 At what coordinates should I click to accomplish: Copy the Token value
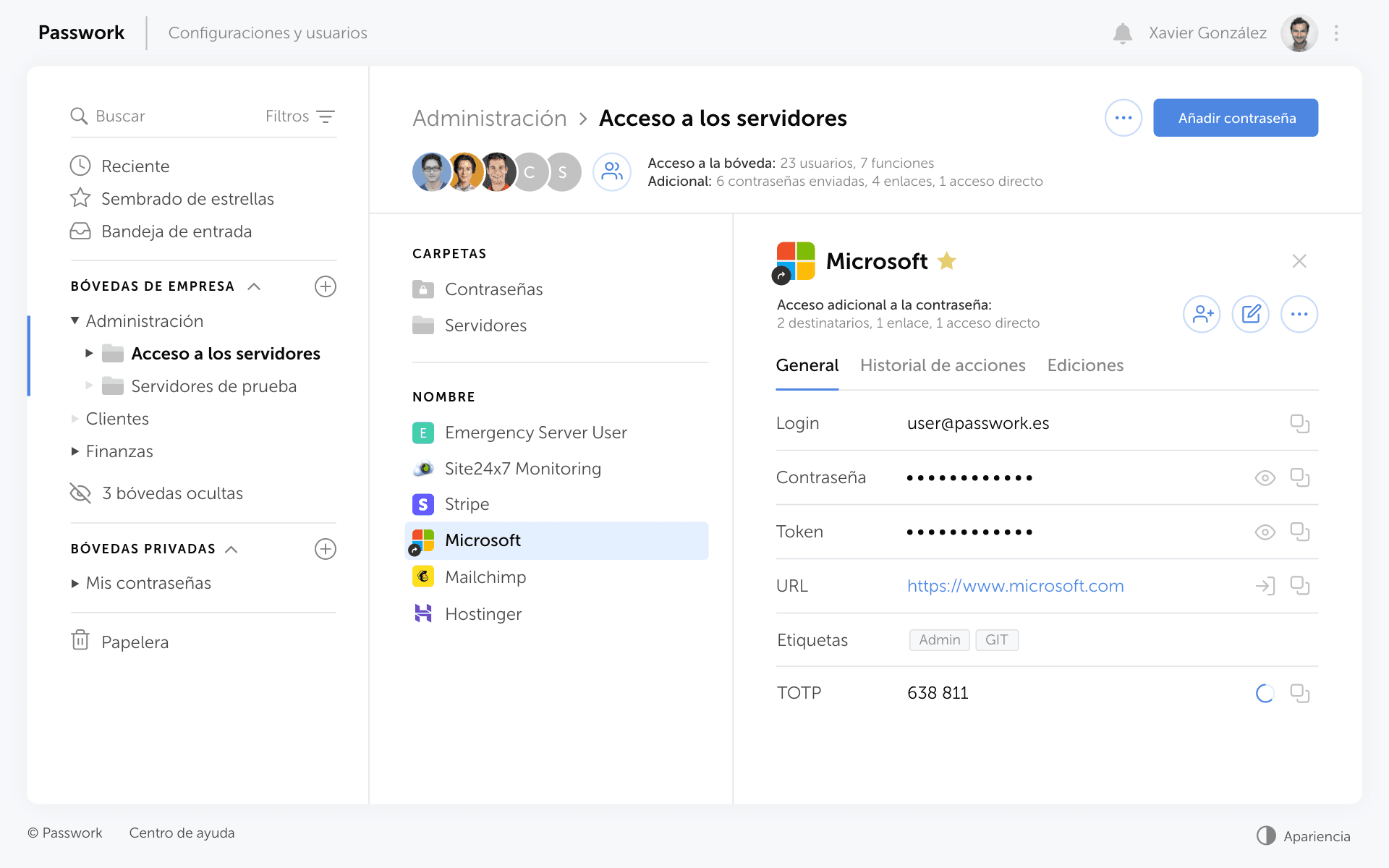click(1300, 532)
